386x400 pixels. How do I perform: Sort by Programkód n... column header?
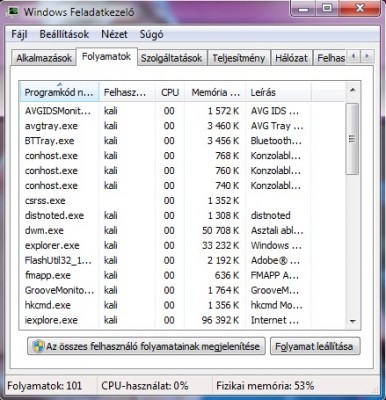pos(59,92)
